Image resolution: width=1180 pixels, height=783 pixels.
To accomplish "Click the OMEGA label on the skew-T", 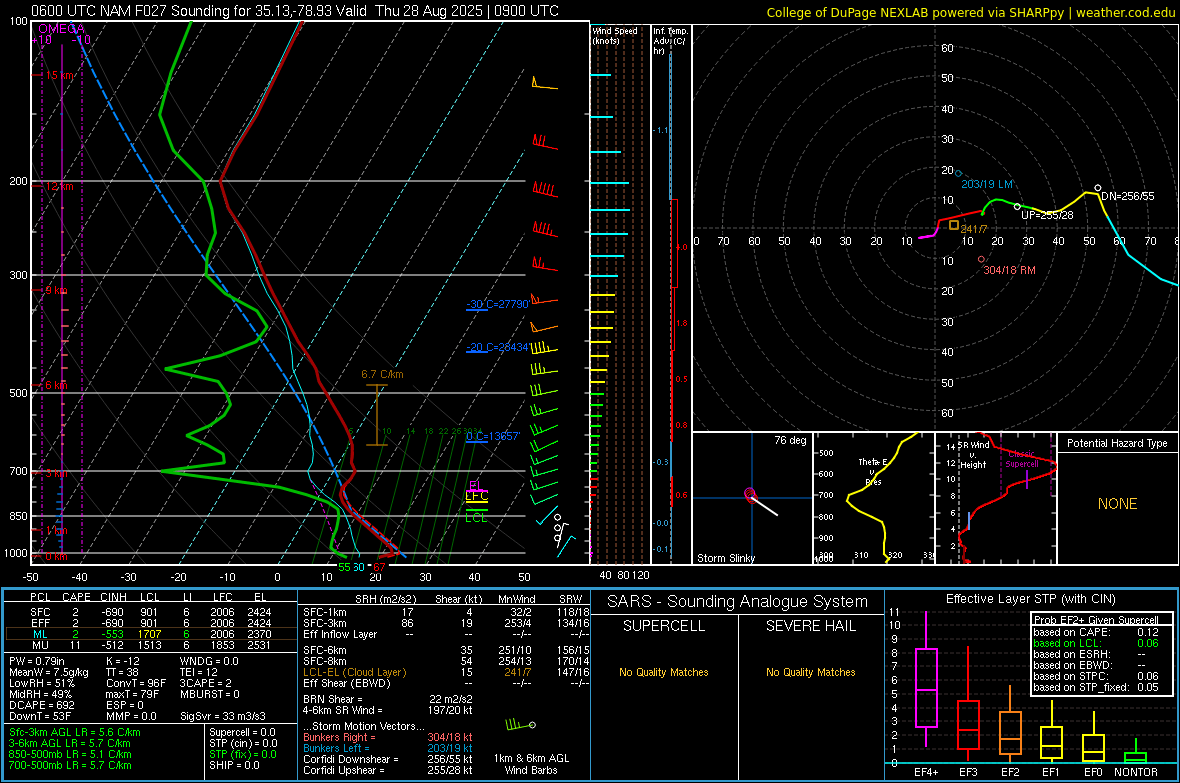I will (61, 29).
